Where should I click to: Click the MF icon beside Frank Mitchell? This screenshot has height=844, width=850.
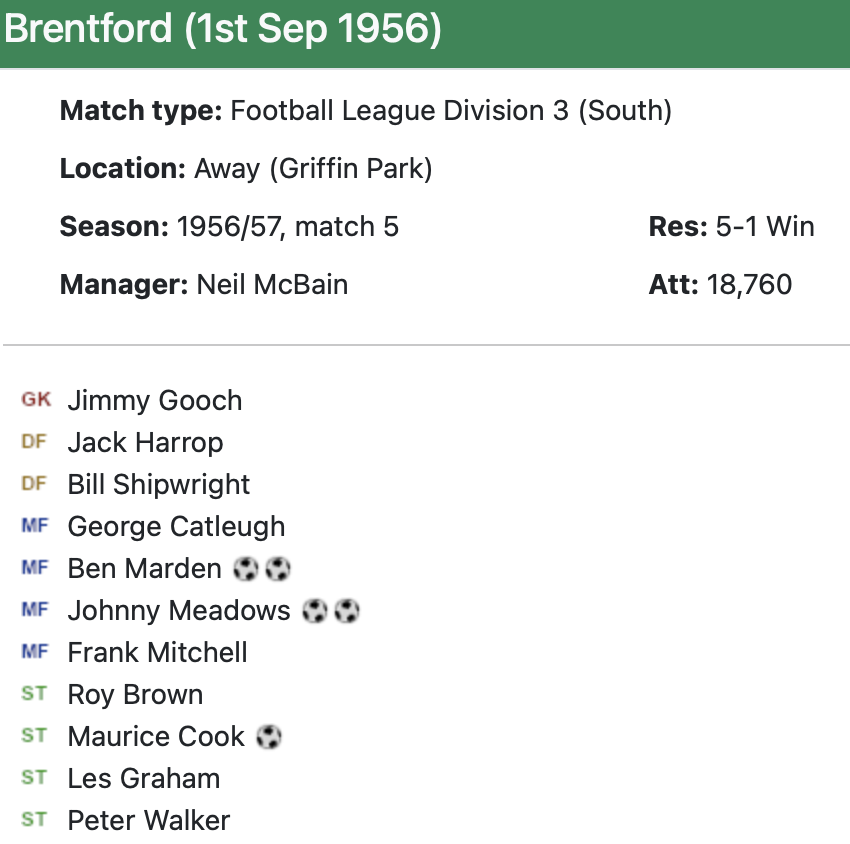(34, 652)
